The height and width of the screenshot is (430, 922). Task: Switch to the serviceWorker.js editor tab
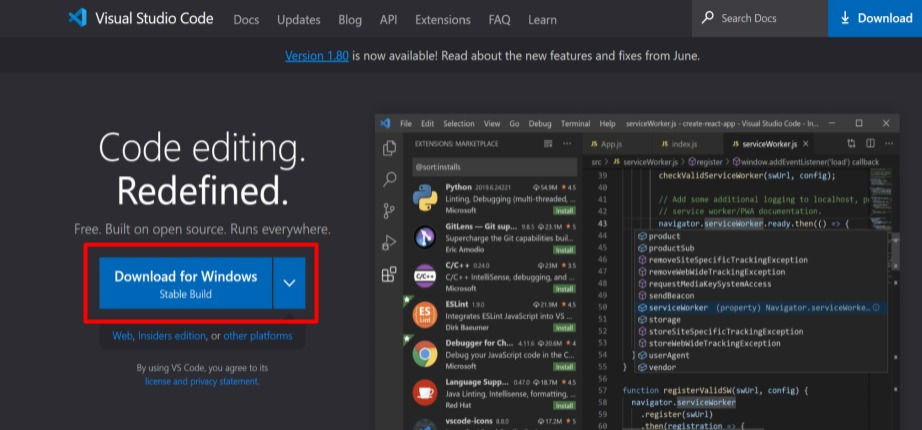coord(769,144)
